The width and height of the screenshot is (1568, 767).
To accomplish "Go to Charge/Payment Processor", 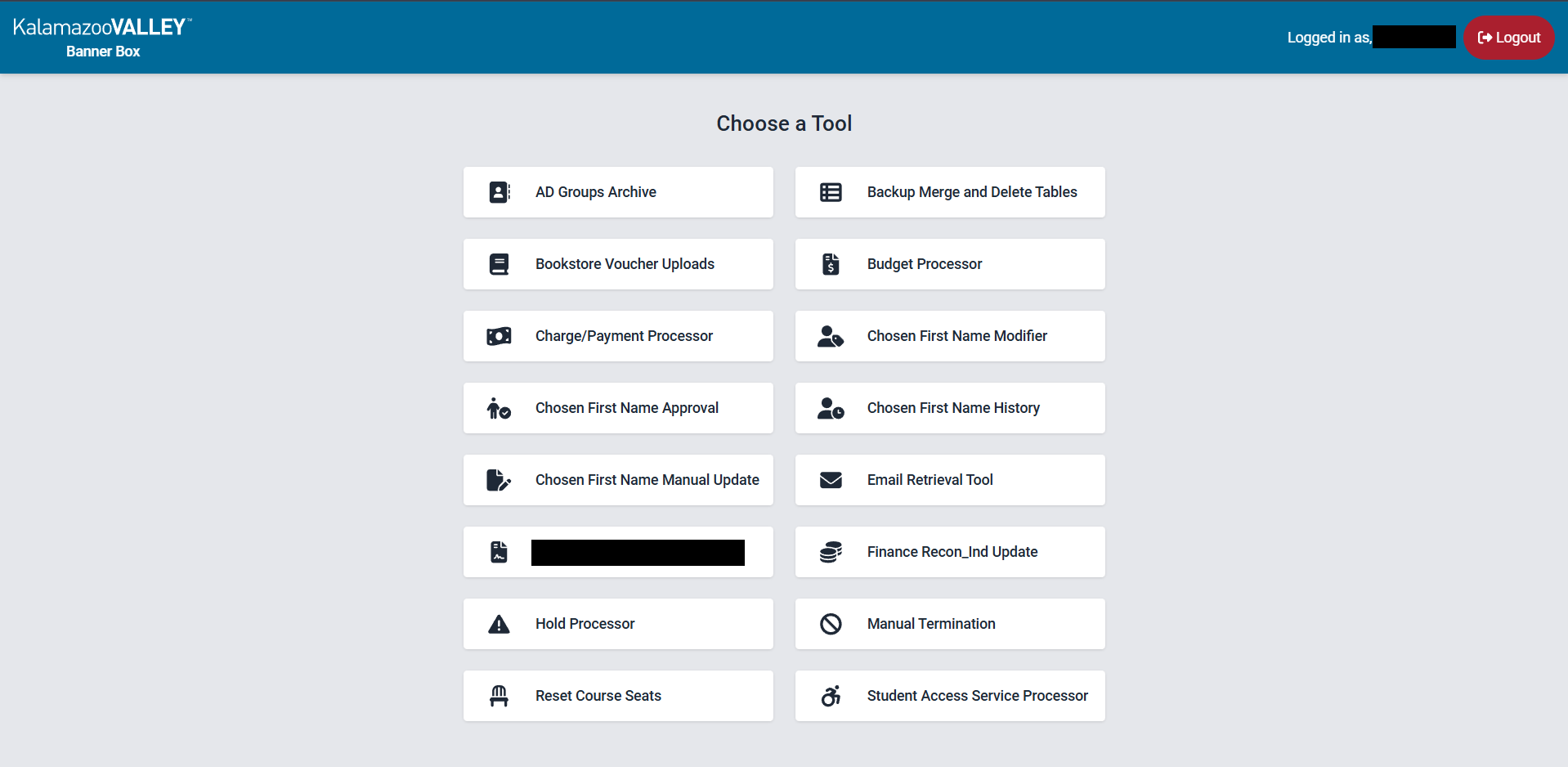I will (618, 336).
